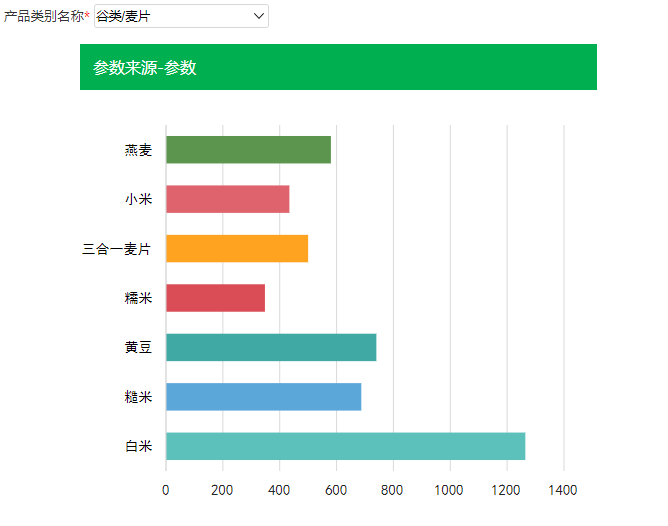Select the red 糯米 bar
The width and height of the screenshot is (668, 526).
pyautogui.click(x=216, y=298)
